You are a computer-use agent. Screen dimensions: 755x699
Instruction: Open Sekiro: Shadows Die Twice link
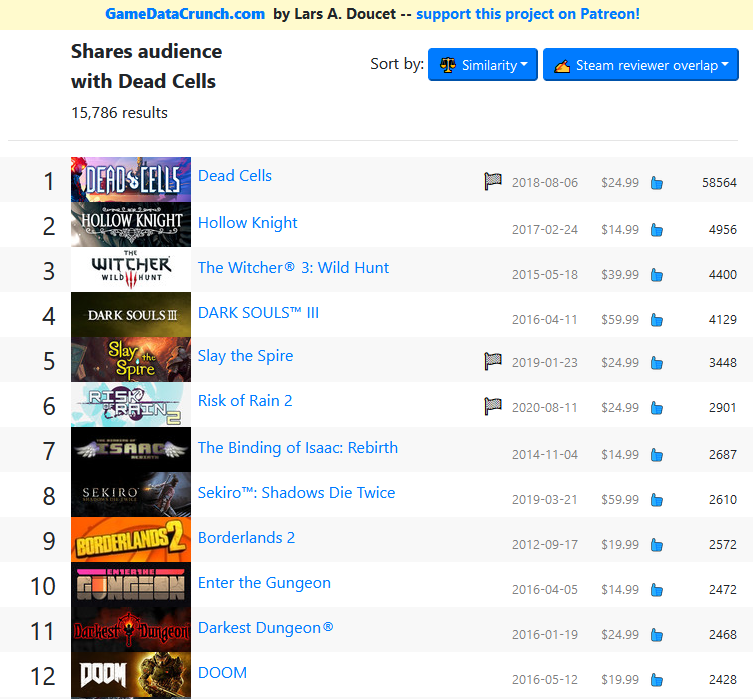(x=296, y=493)
